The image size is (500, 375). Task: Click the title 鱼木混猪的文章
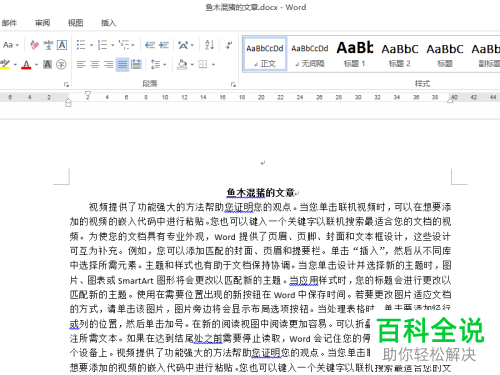(261, 192)
